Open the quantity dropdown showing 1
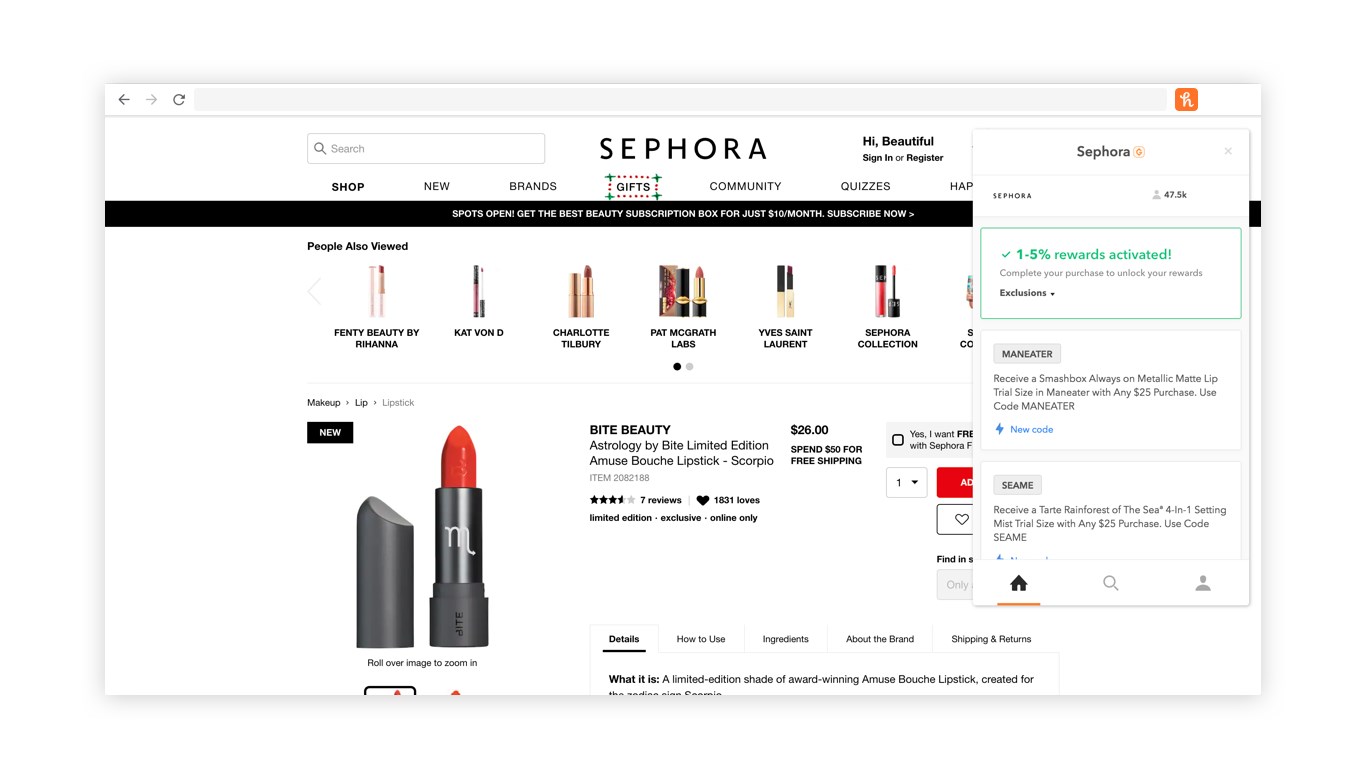 (907, 482)
